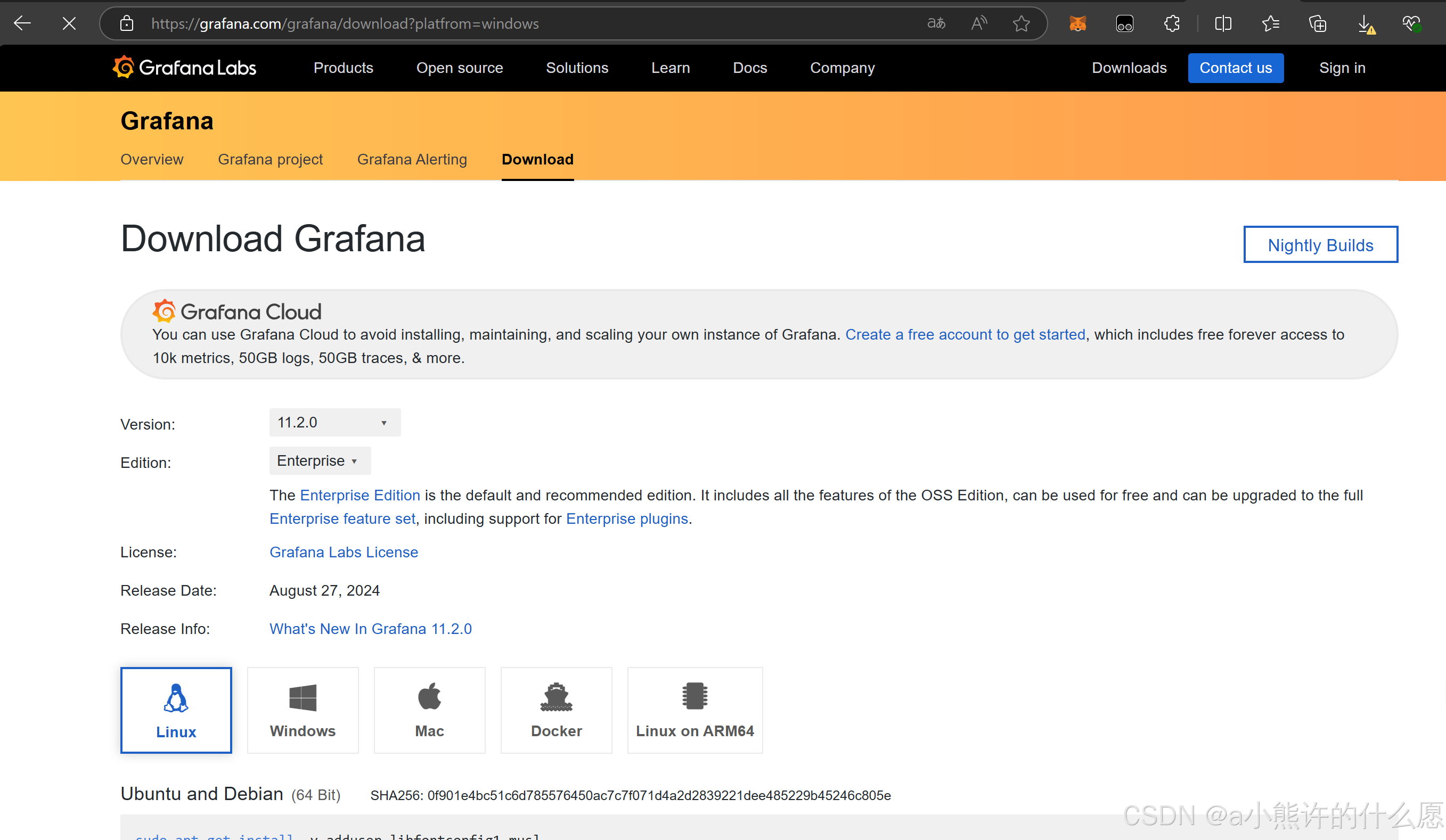Image resolution: width=1446 pixels, height=840 pixels.
Task: Open the extension icon beside MetaMask
Action: [x=1125, y=23]
